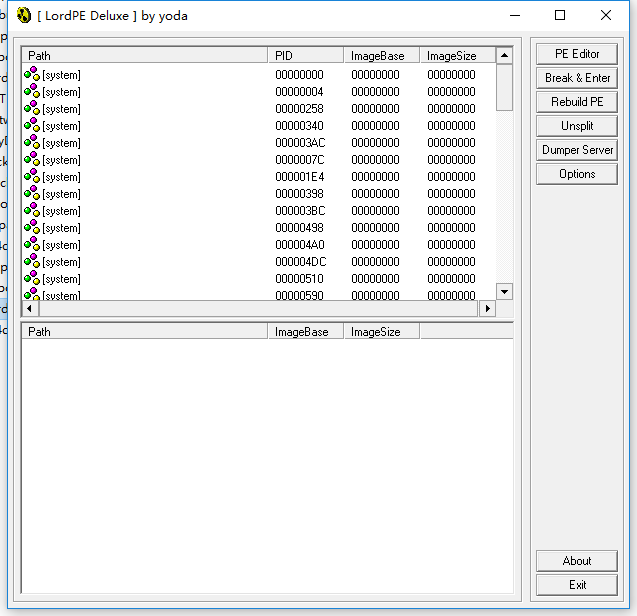Click the LordPE title bar app icon

click(x=24, y=16)
